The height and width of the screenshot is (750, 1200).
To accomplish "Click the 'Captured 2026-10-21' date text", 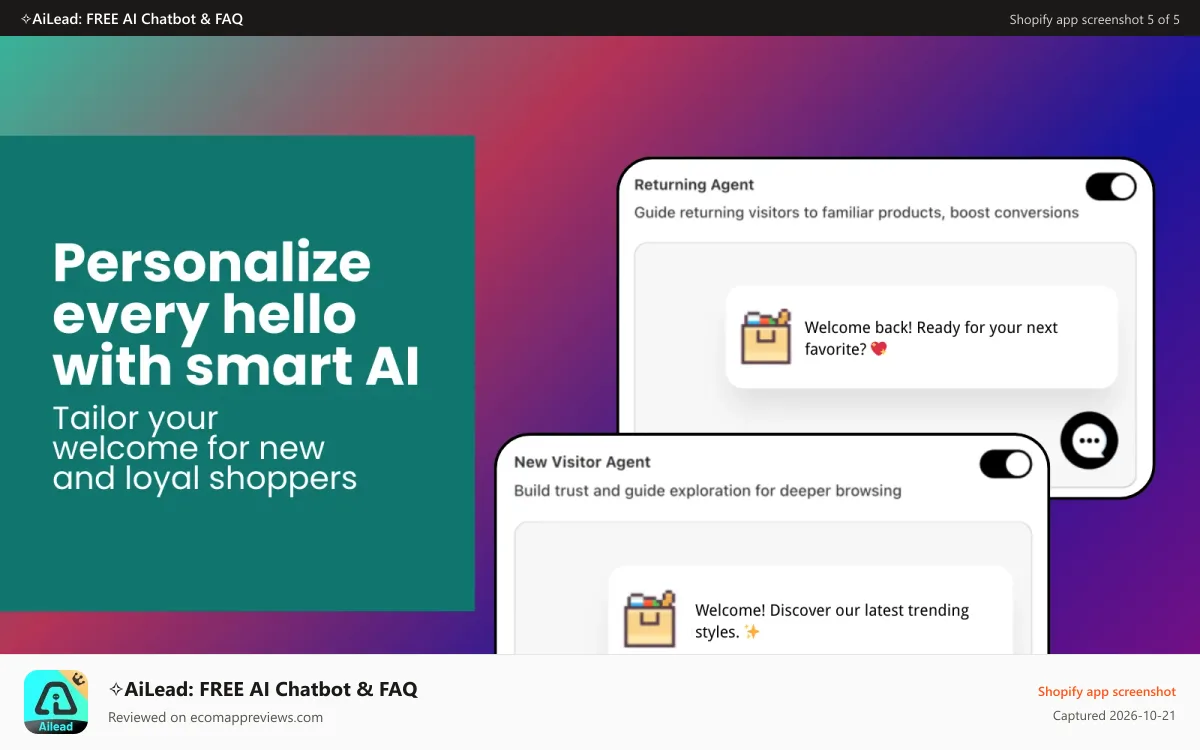I will (x=1114, y=716).
